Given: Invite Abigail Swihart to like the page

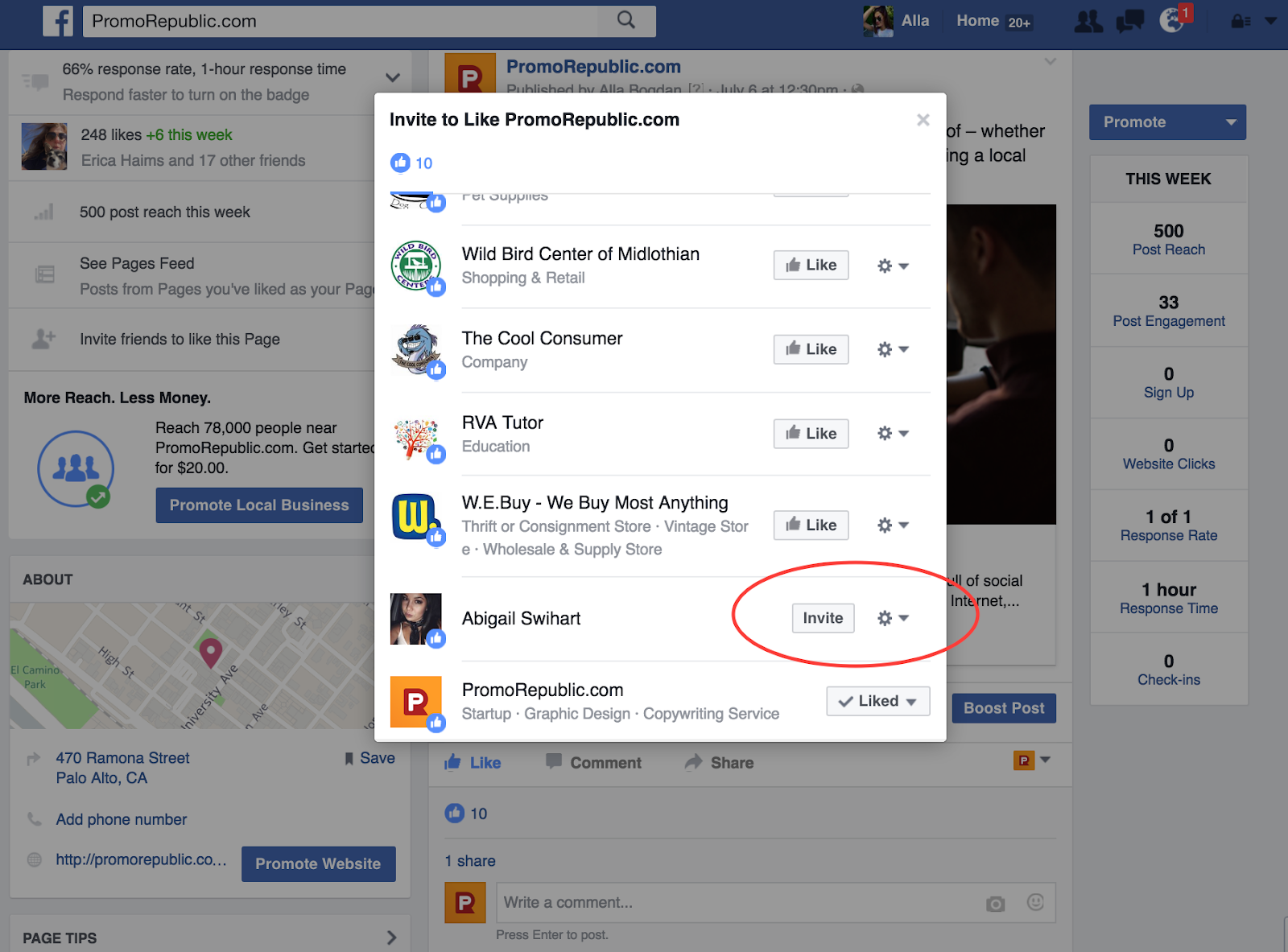Looking at the screenshot, I should (823, 618).
